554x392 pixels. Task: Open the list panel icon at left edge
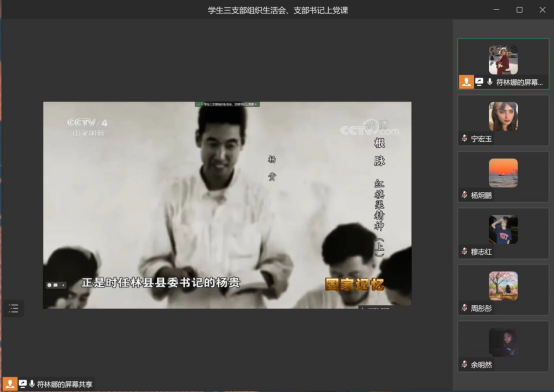click(13, 308)
